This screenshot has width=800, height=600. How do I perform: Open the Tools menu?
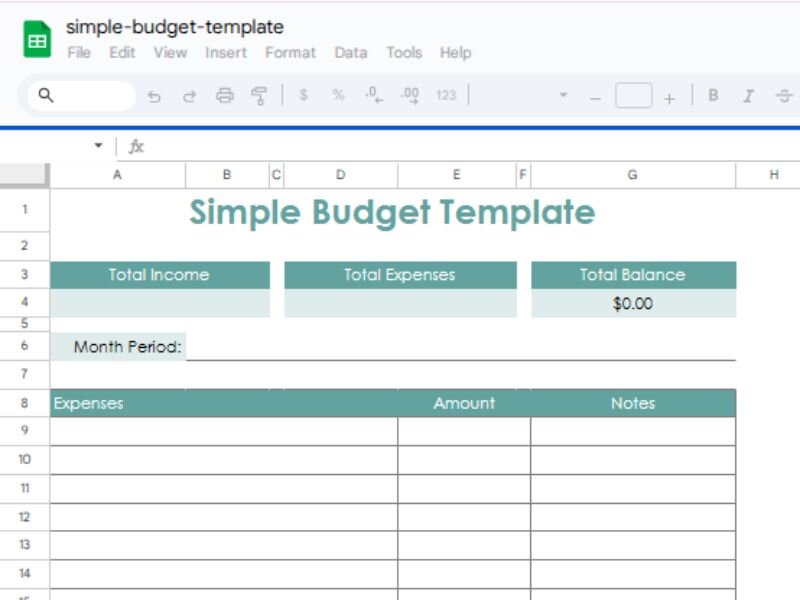(404, 53)
